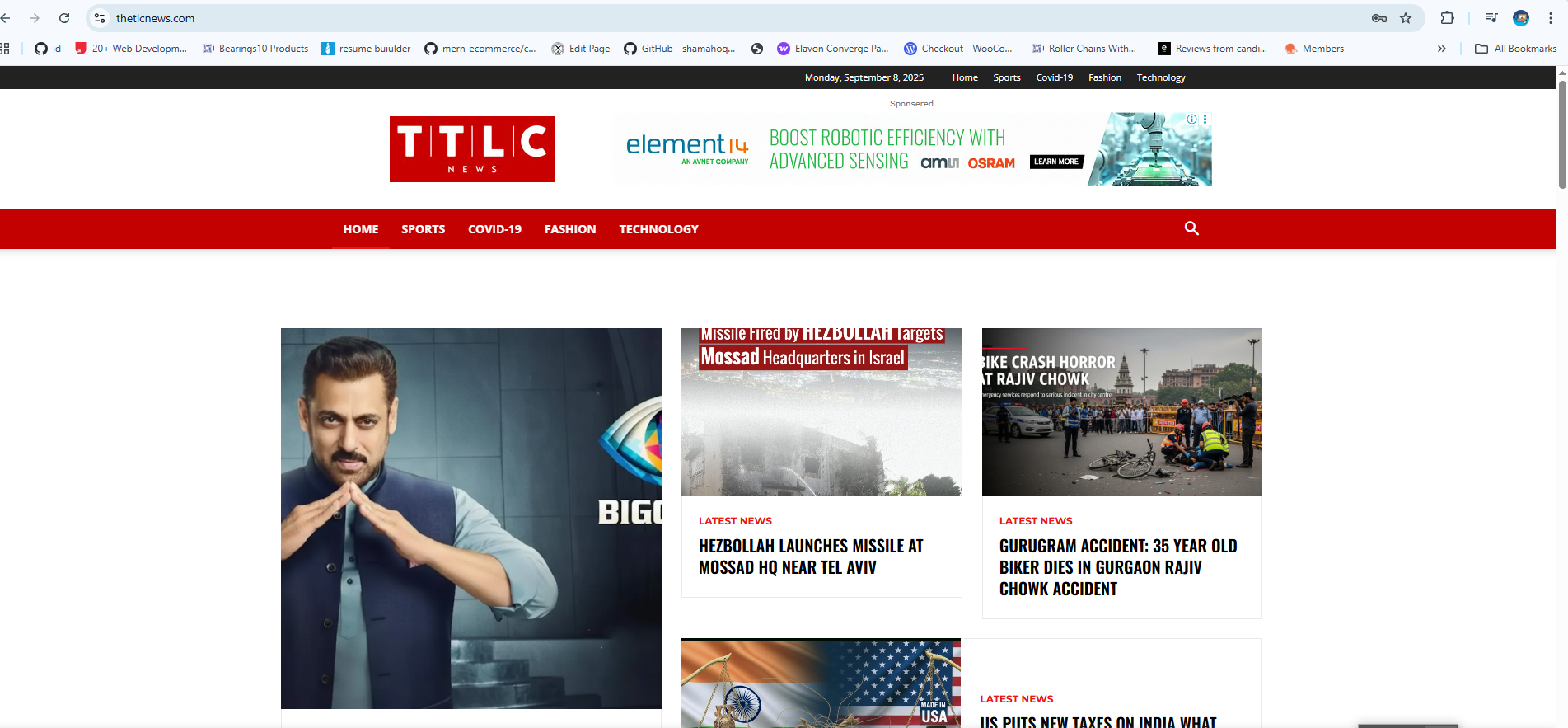This screenshot has width=1568, height=728.
Task: Click the TLC News red logo
Action: coord(472,149)
